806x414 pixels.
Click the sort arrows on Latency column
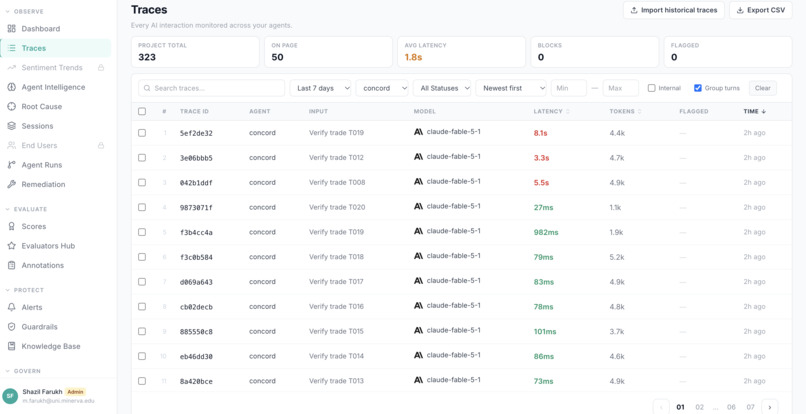[567, 112]
